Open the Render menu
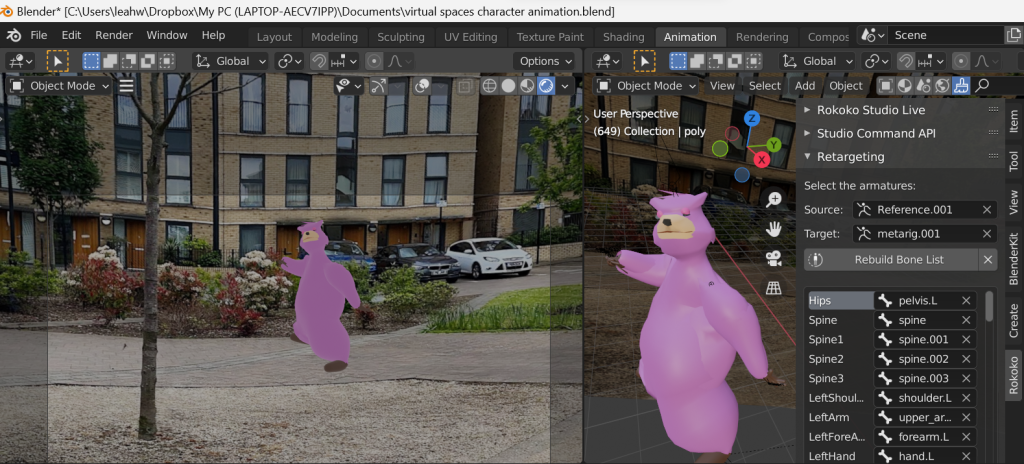The height and width of the screenshot is (464, 1024). pos(114,35)
